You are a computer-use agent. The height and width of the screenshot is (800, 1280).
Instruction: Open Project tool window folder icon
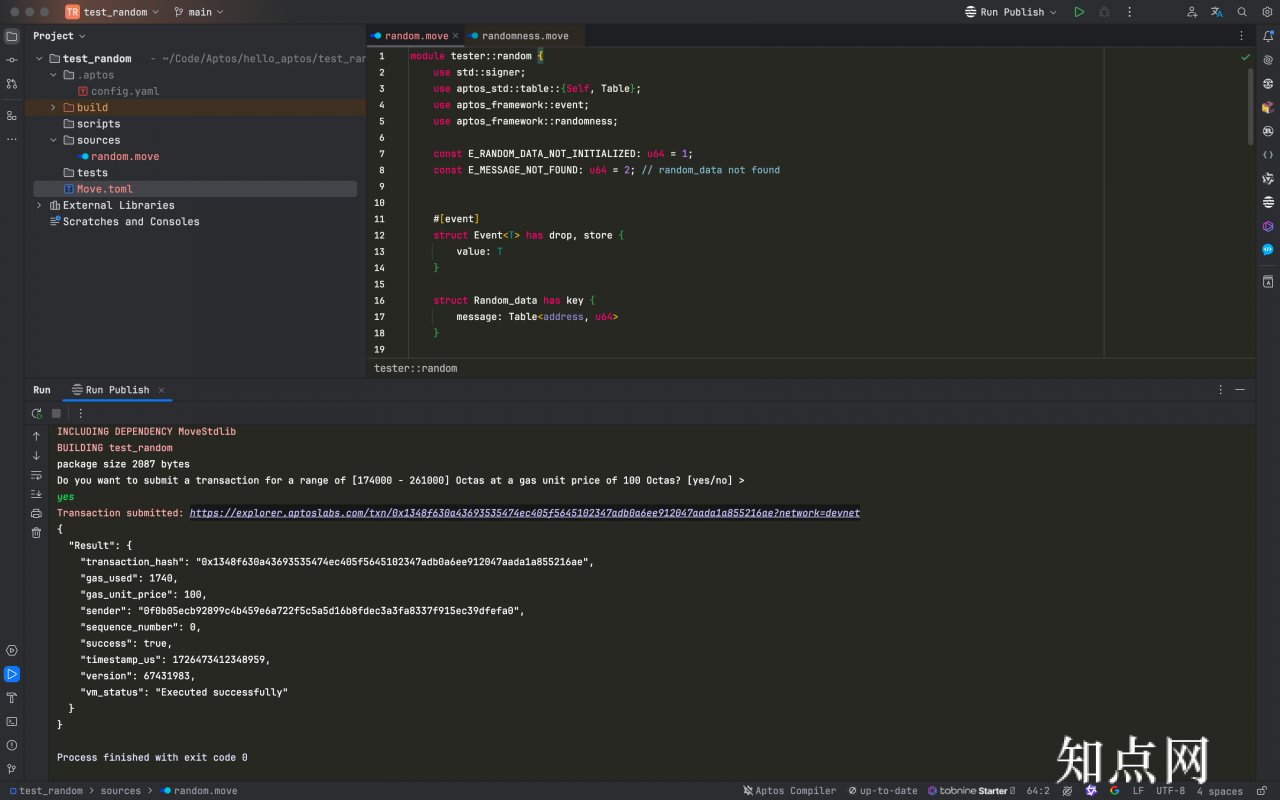12,36
